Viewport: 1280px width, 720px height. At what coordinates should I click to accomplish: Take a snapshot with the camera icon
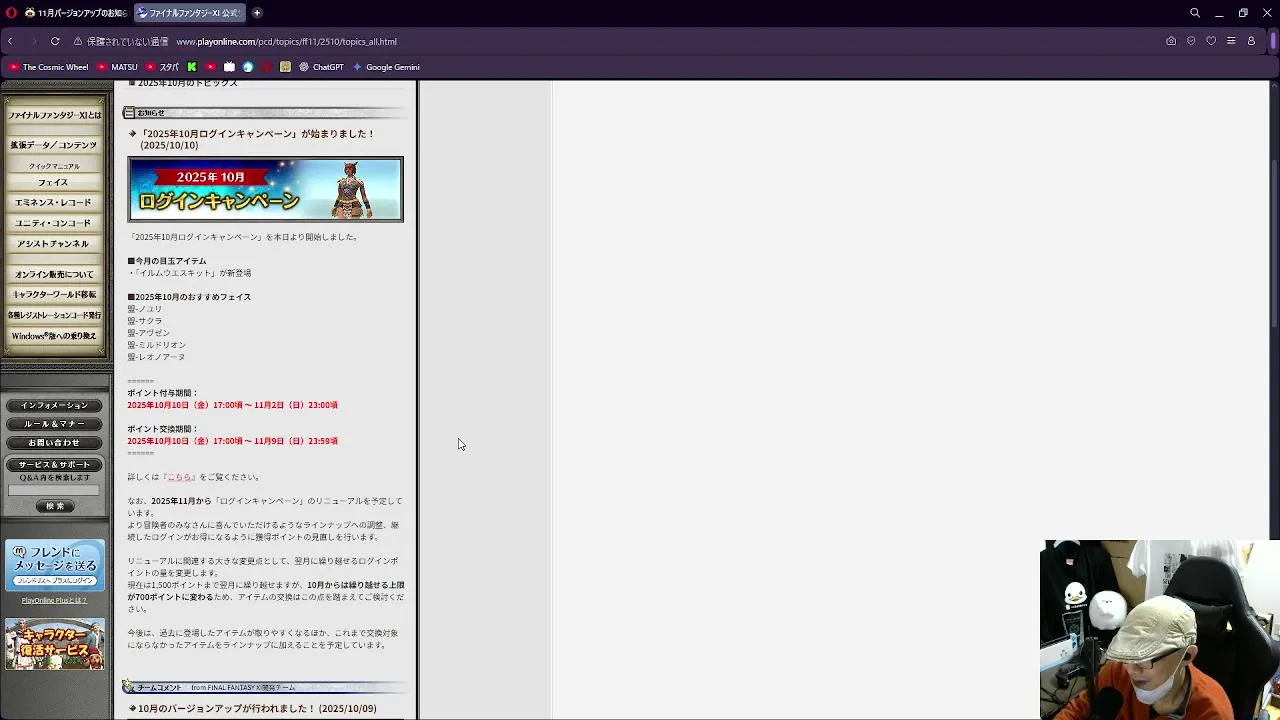coord(1171,41)
